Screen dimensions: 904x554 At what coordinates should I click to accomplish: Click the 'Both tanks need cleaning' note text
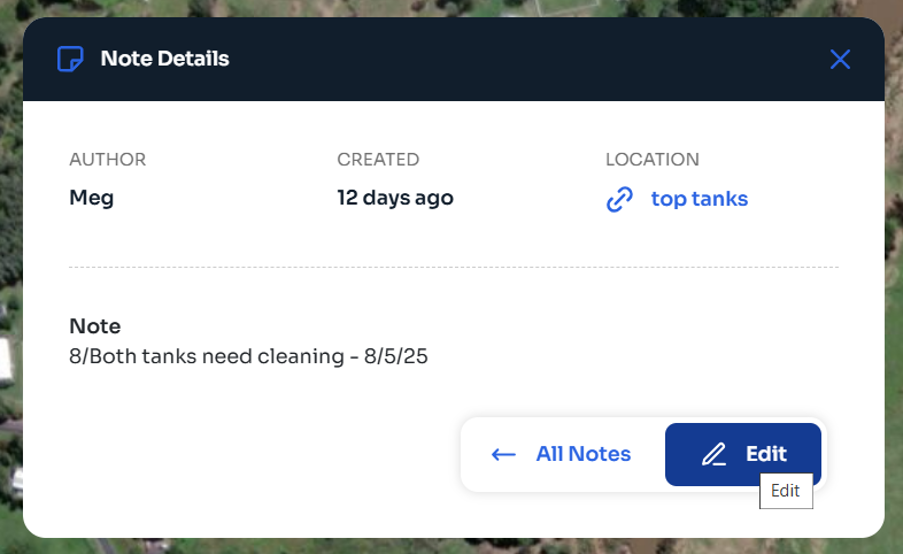point(248,356)
